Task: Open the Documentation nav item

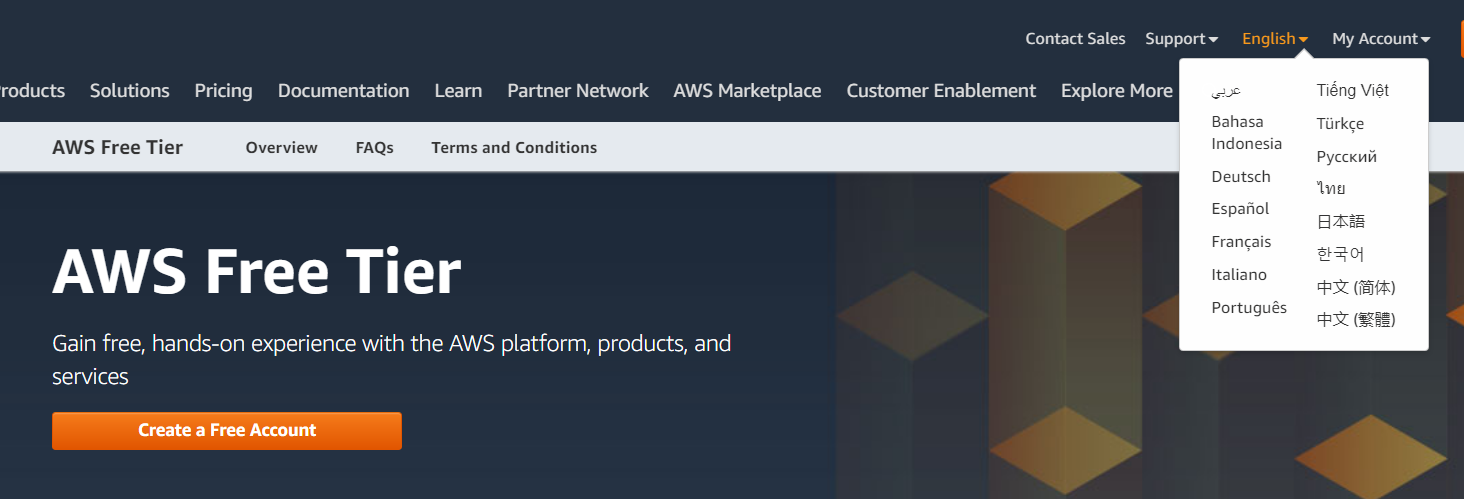Action: [343, 91]
